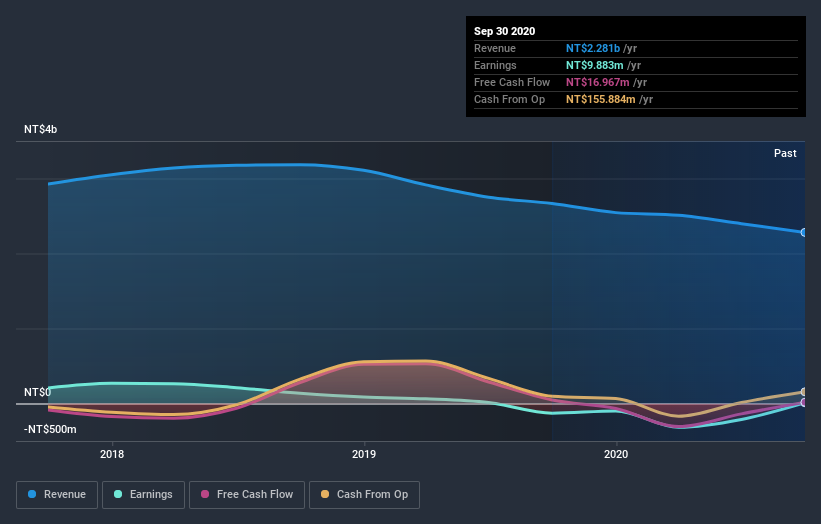
Task: Select the 2018 axis label
Action: (112, 454)
